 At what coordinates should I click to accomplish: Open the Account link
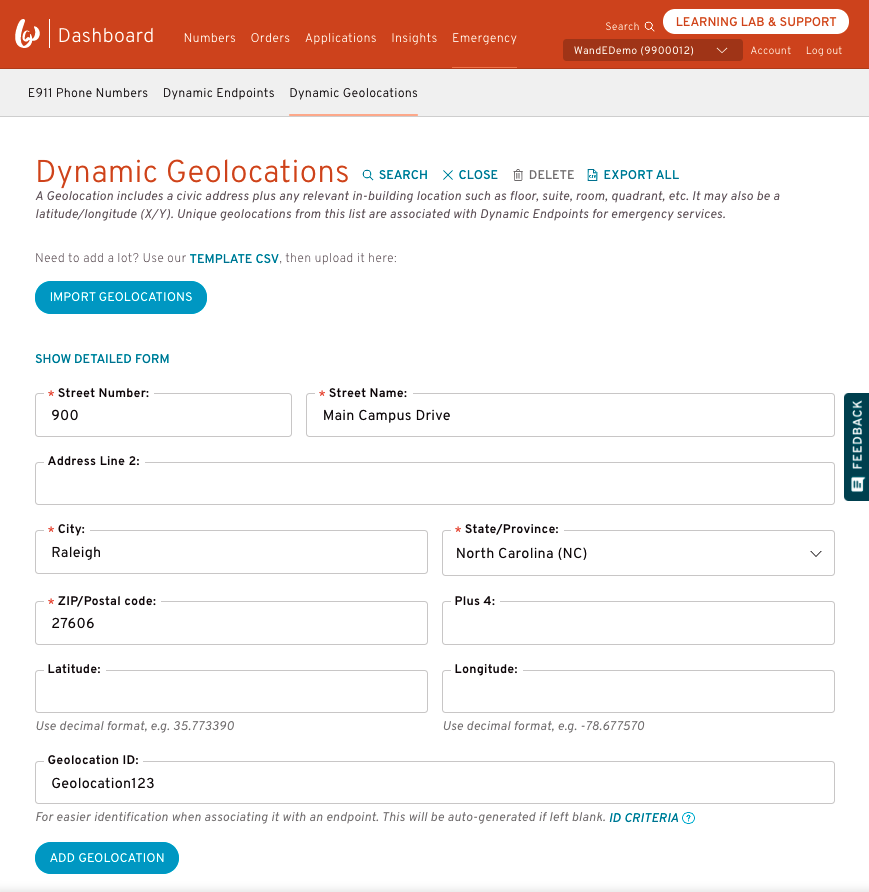[771, 51]
